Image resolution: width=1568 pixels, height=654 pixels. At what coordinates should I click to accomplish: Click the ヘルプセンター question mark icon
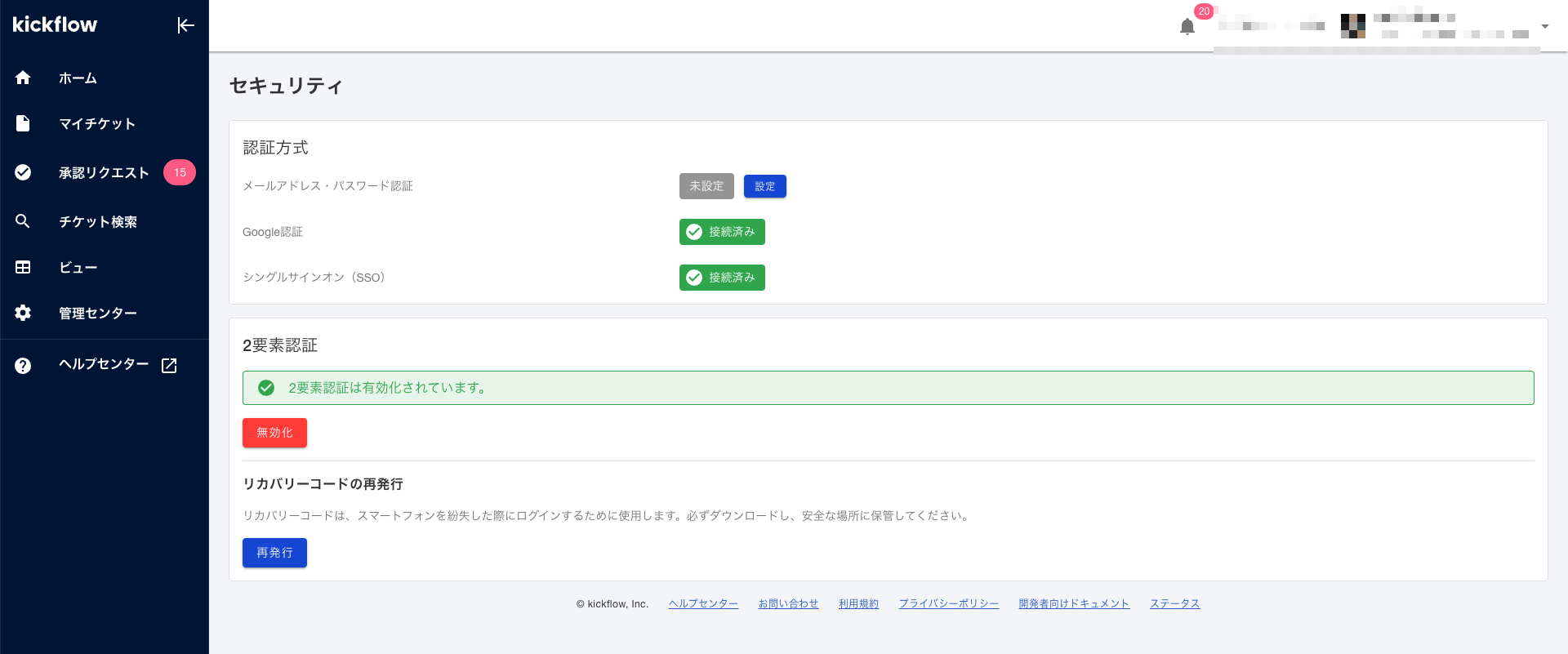coord(23,365)
